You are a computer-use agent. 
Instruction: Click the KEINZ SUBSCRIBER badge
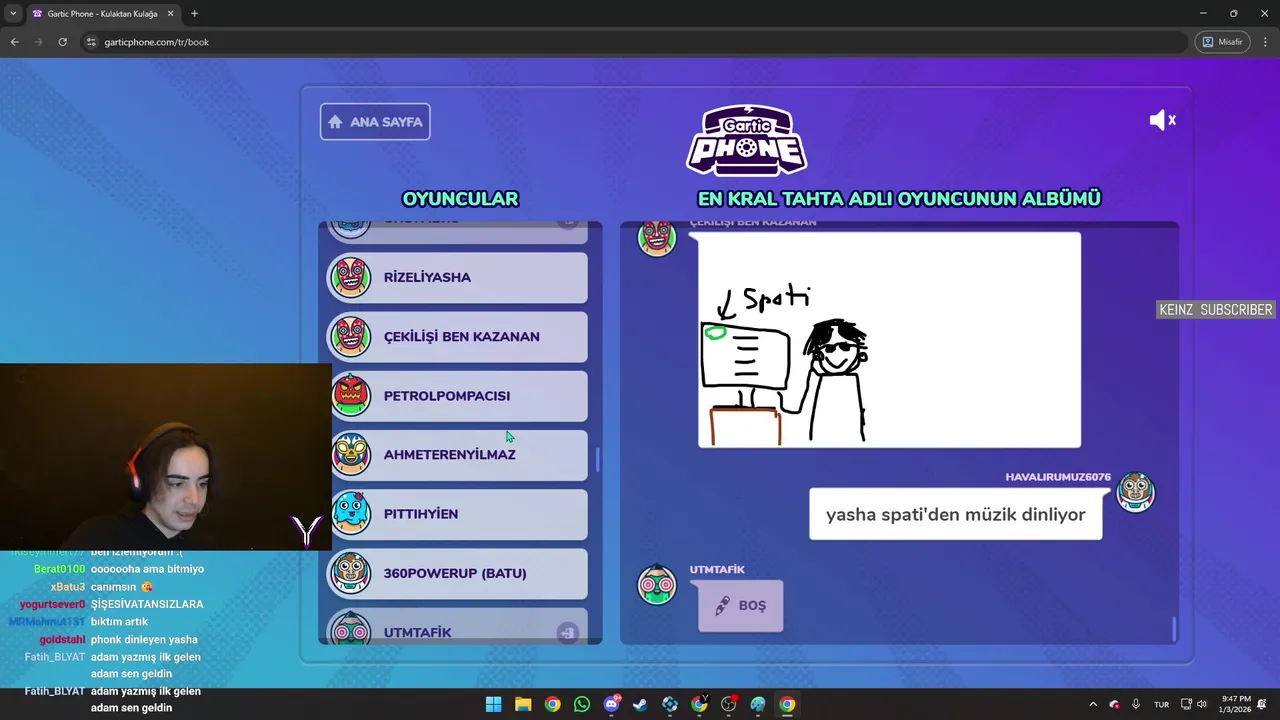coord(1215,310)
